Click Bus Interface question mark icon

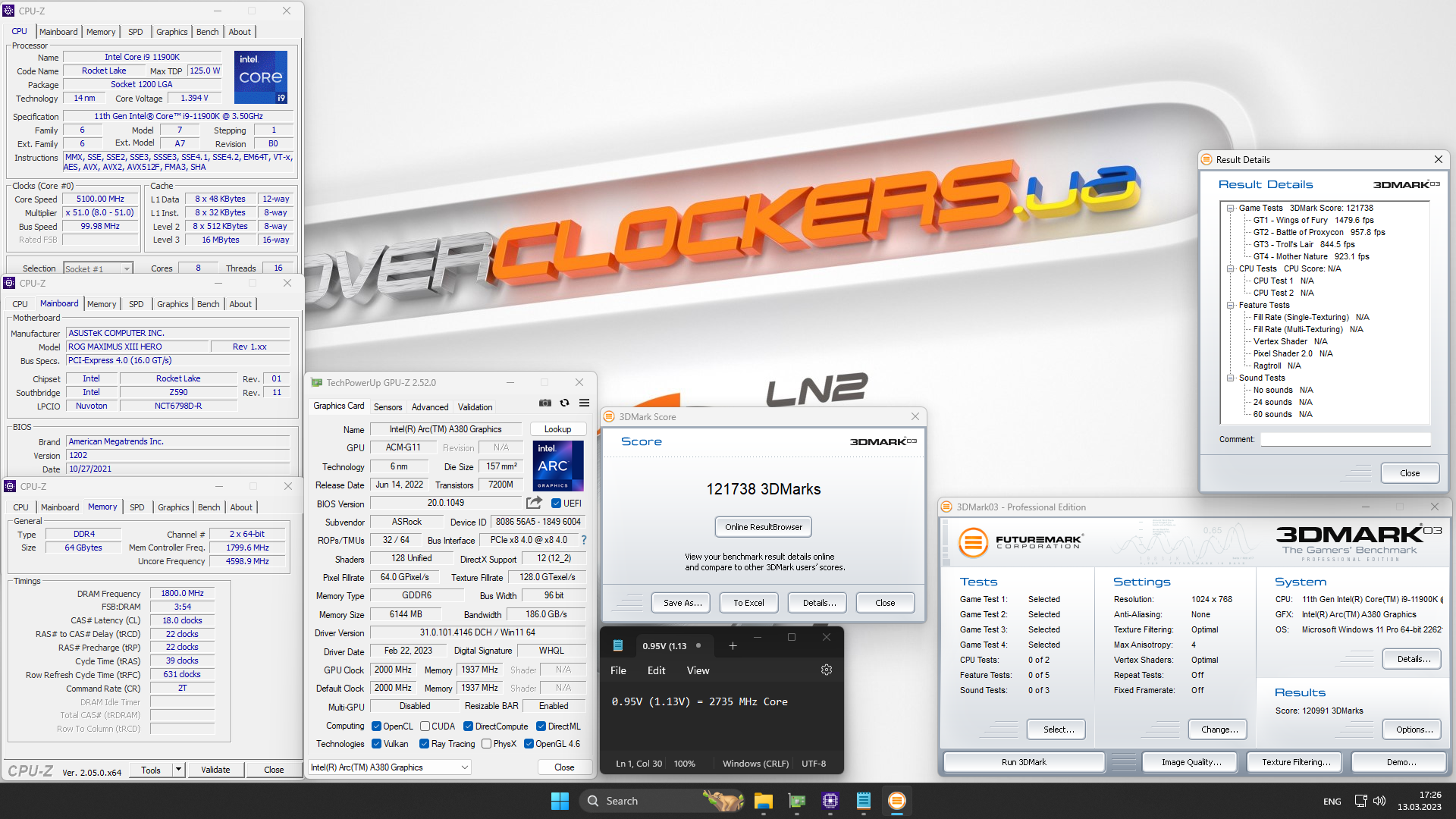[583, 540]
